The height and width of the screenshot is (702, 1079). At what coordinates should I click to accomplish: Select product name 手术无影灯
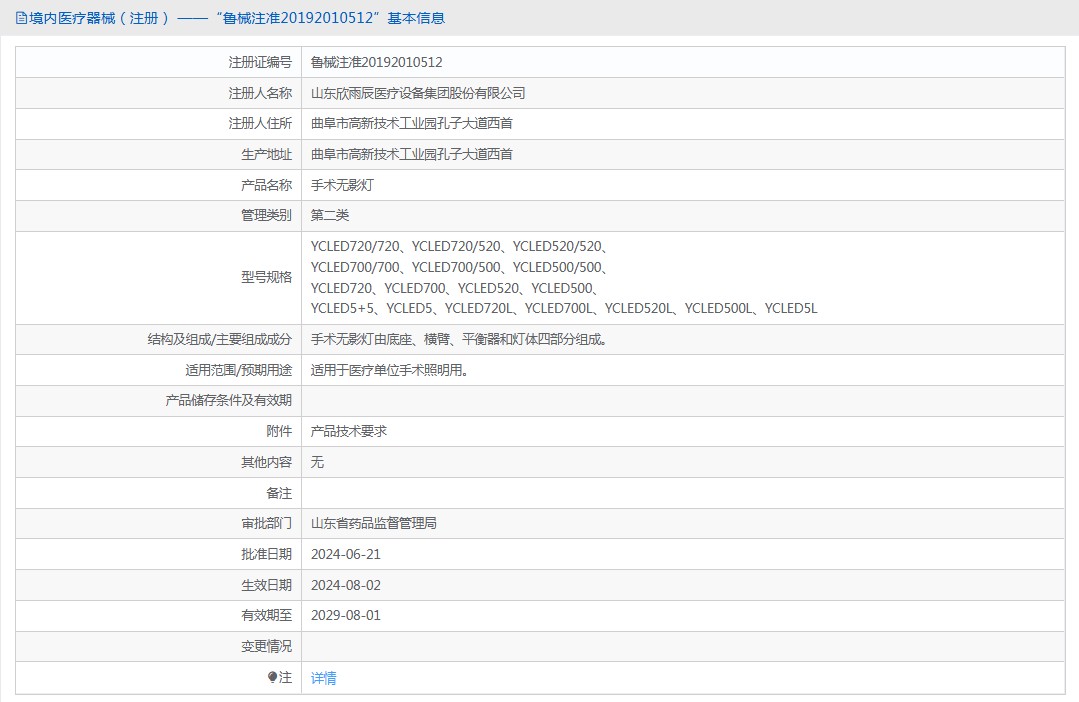(342, 185)
